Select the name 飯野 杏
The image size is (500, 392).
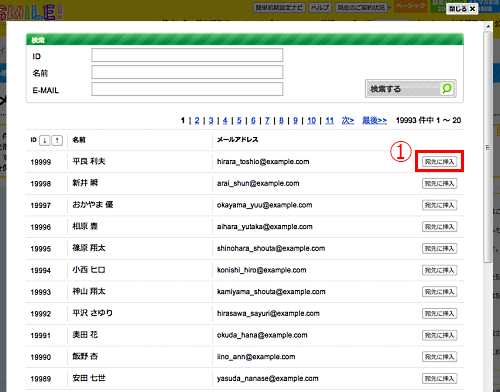coord(85,356)
